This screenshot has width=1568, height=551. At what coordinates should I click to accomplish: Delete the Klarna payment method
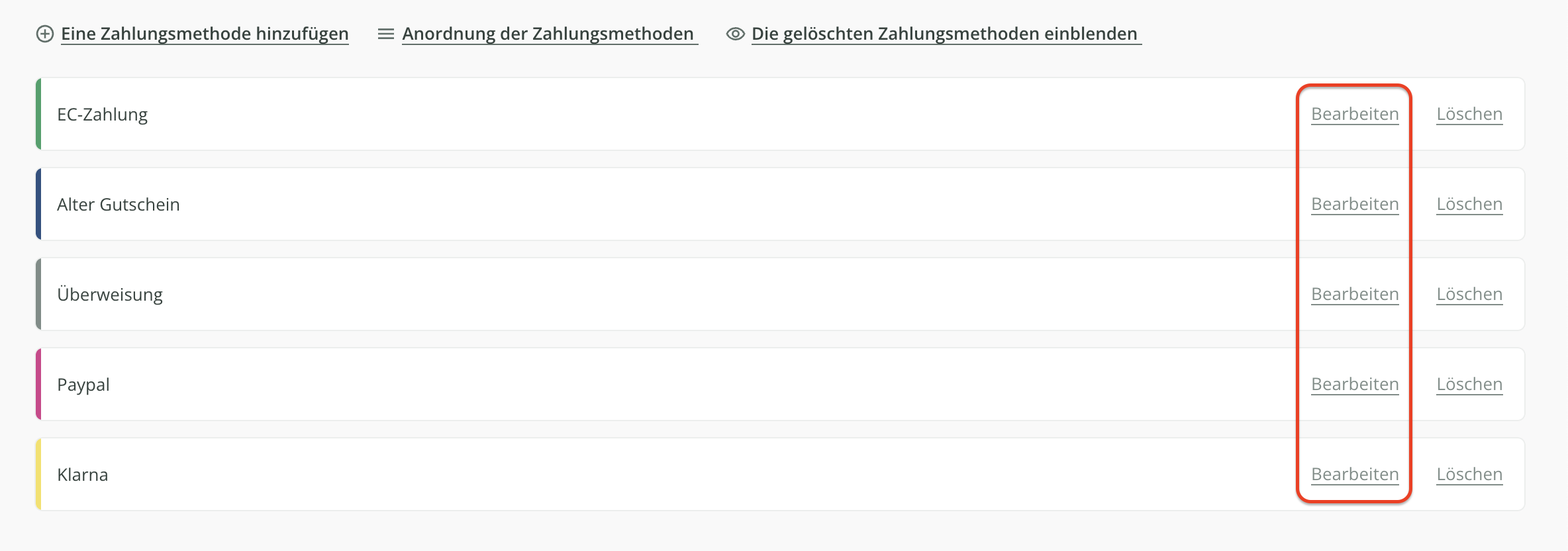click(x=1469, y=474)
